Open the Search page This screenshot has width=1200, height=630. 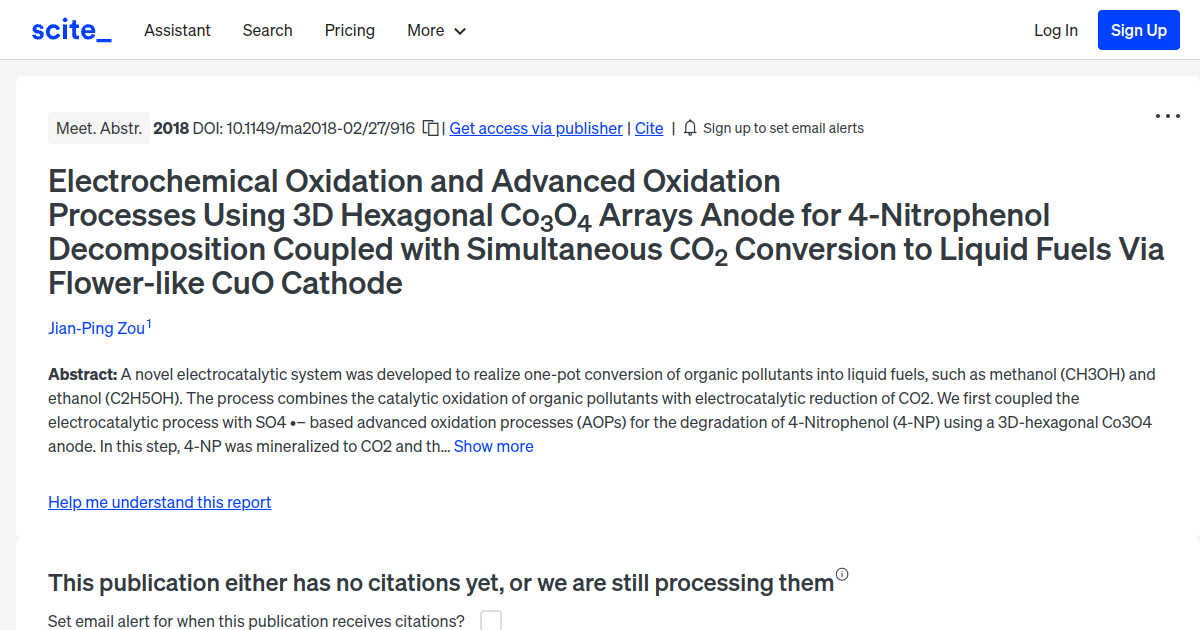[x=267, y=30]
